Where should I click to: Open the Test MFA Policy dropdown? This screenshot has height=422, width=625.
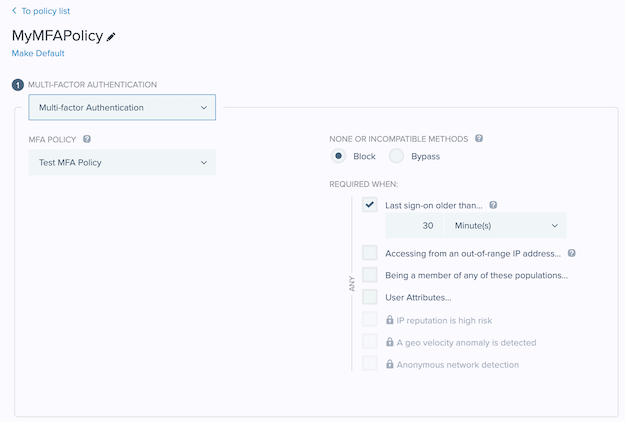pos(122,162)
